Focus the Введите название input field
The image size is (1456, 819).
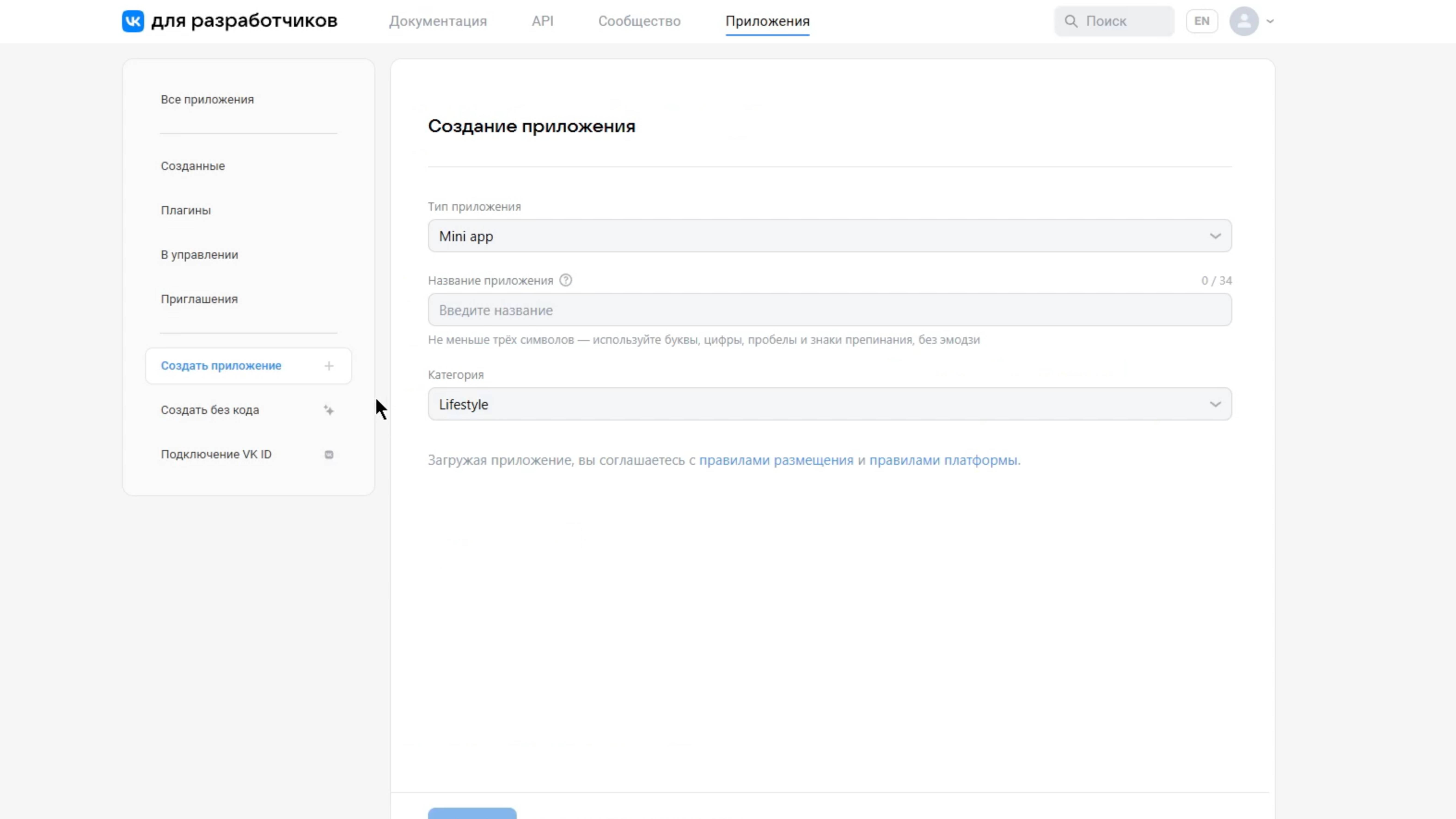click(830, 310)
